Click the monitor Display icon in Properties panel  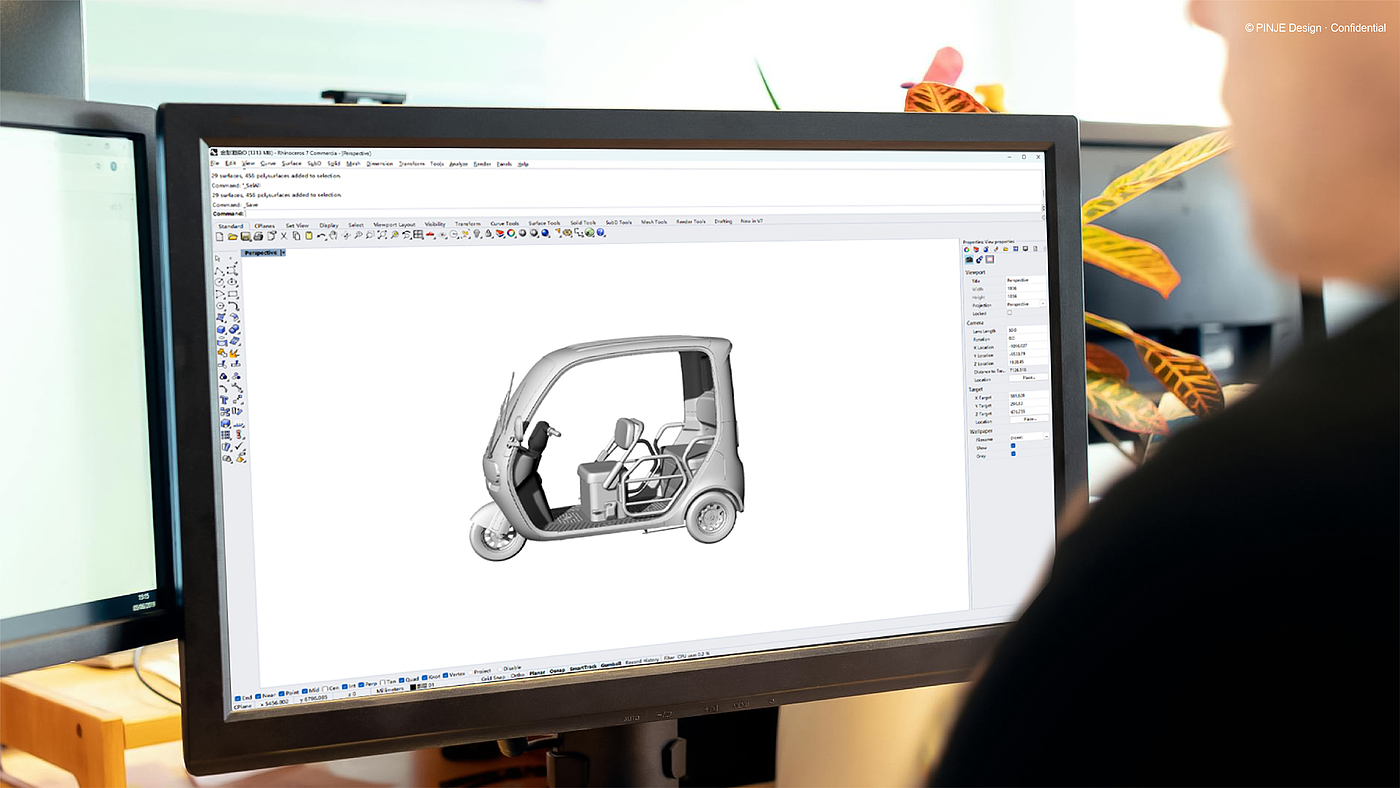[1026, 249]
